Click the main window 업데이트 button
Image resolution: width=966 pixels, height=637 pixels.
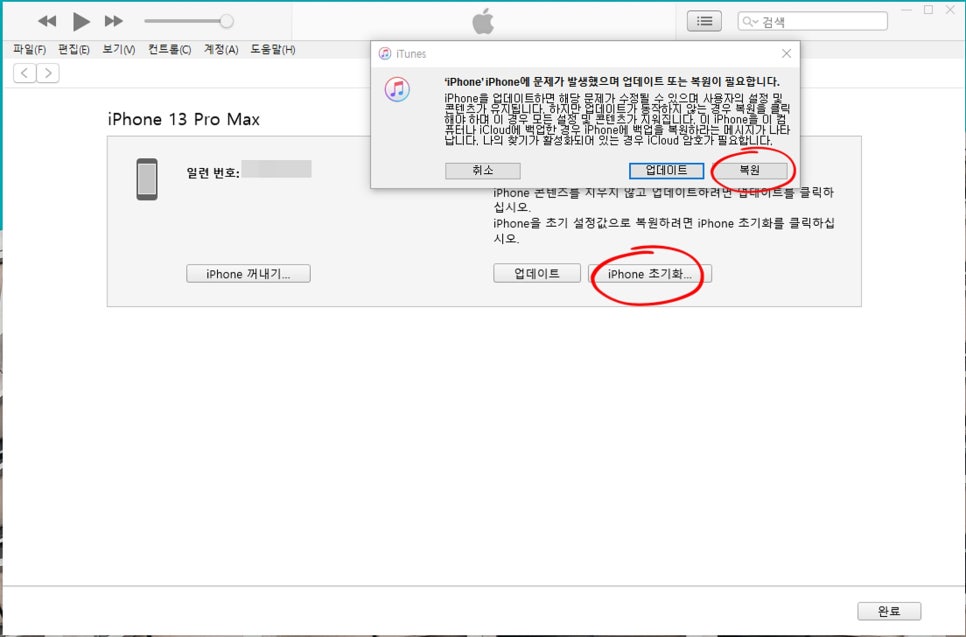[537, 273]
